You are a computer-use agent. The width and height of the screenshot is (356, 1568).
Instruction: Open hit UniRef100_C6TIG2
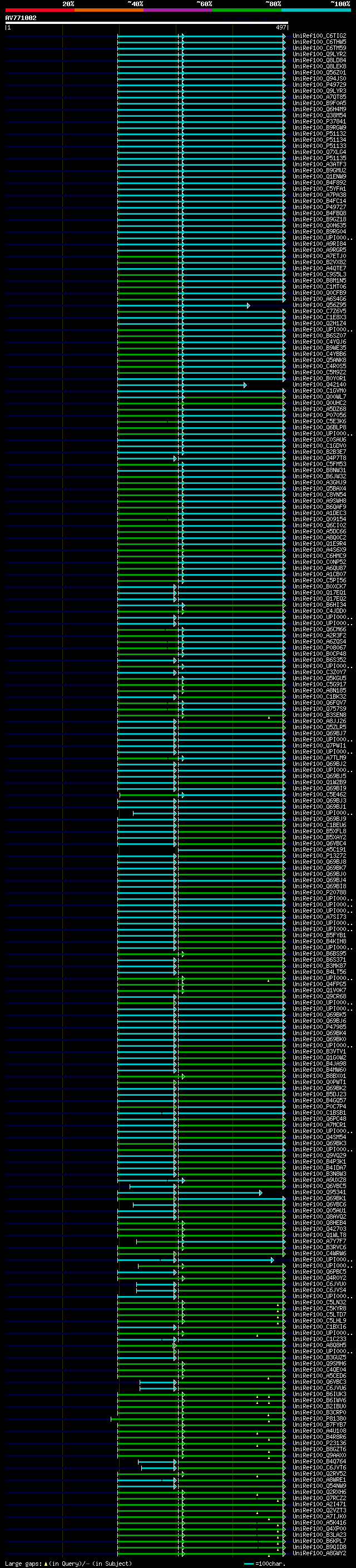(319, 36)
